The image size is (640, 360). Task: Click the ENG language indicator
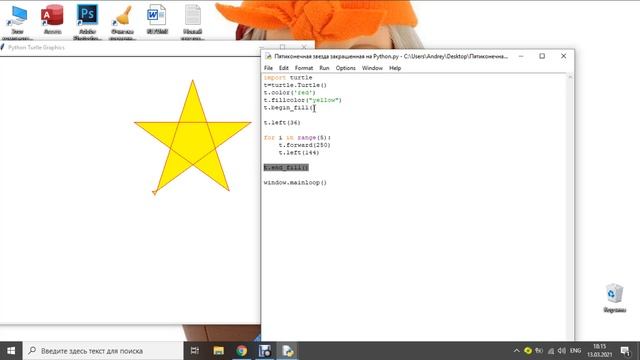[576, 351]
